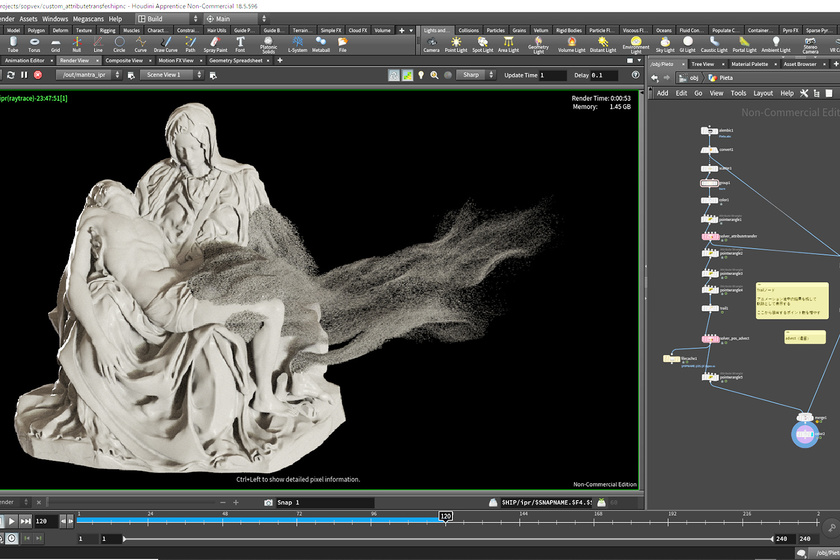The height and width of the screenshot is (560, 840).
Task: Add a Point Light from the shelf
Action: tap(456, 44)
